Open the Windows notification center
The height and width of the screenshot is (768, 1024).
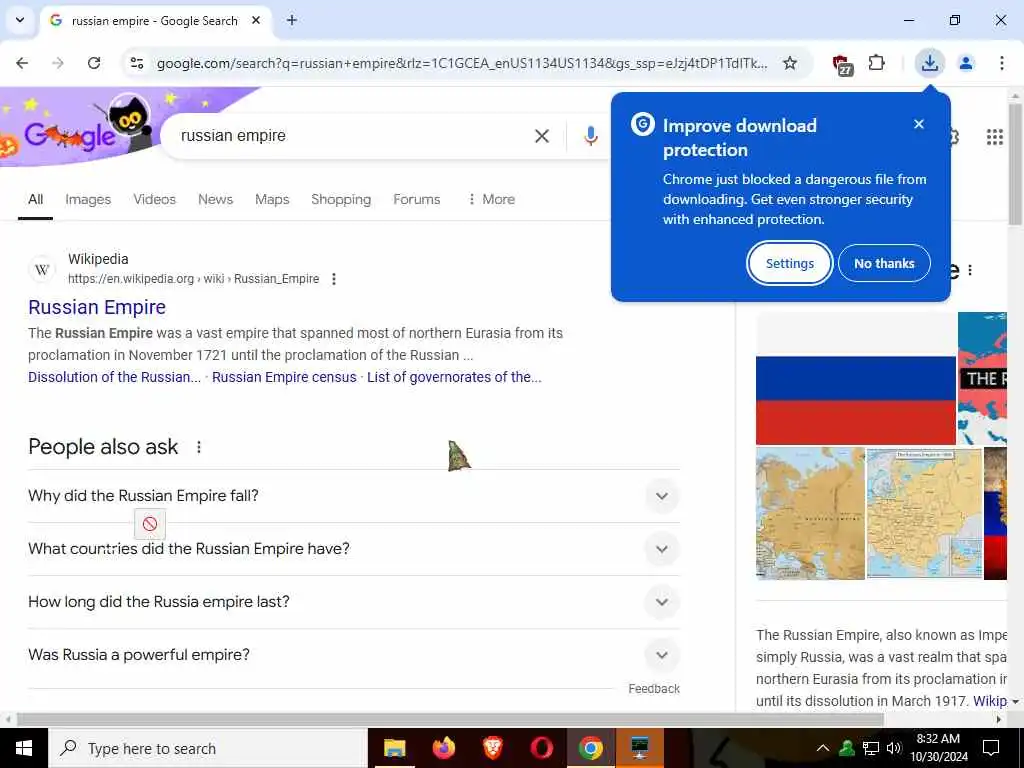pyautogui.click(x=991, y=748)
